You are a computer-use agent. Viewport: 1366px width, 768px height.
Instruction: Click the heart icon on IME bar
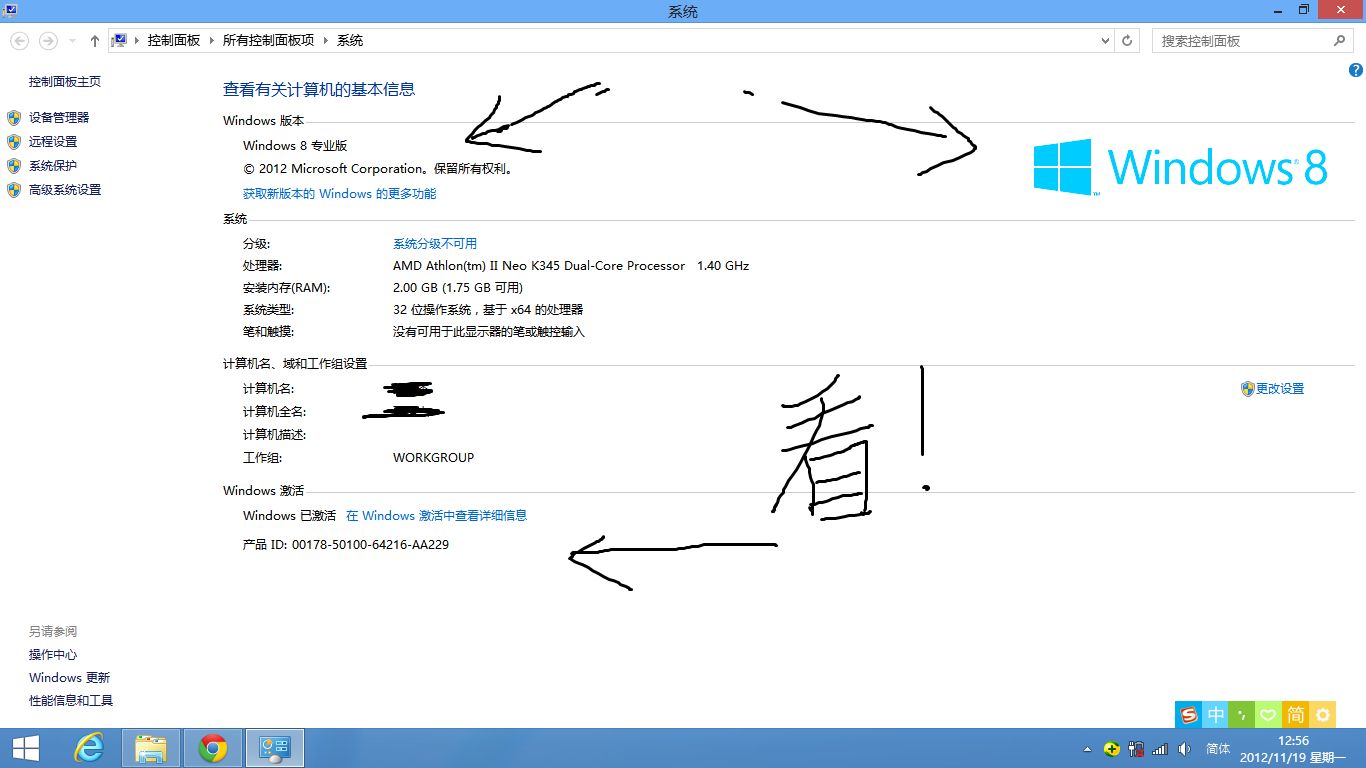point(1269,714)
